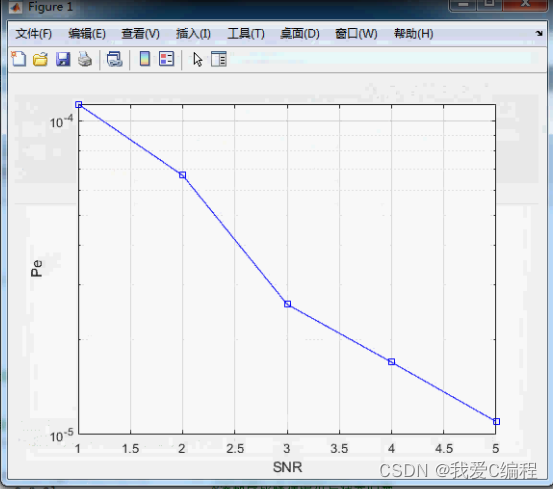553x489 pixels.
Task: Open a file using folder icon
Action: [40, 59]
